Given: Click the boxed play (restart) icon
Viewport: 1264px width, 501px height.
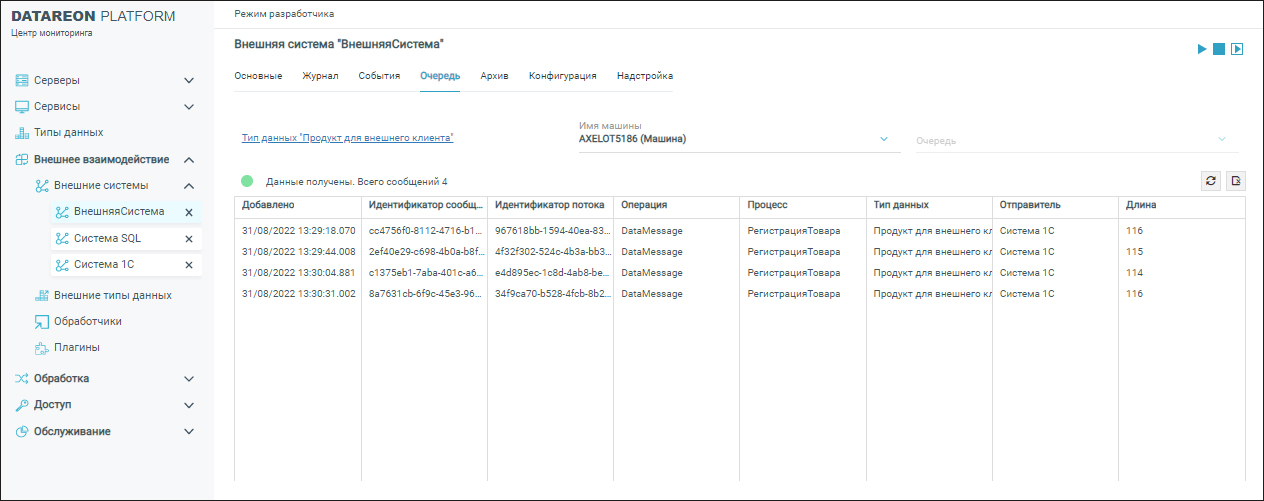Looking at the screenshot, I should pyautogui.click(x=1237, y=49).
